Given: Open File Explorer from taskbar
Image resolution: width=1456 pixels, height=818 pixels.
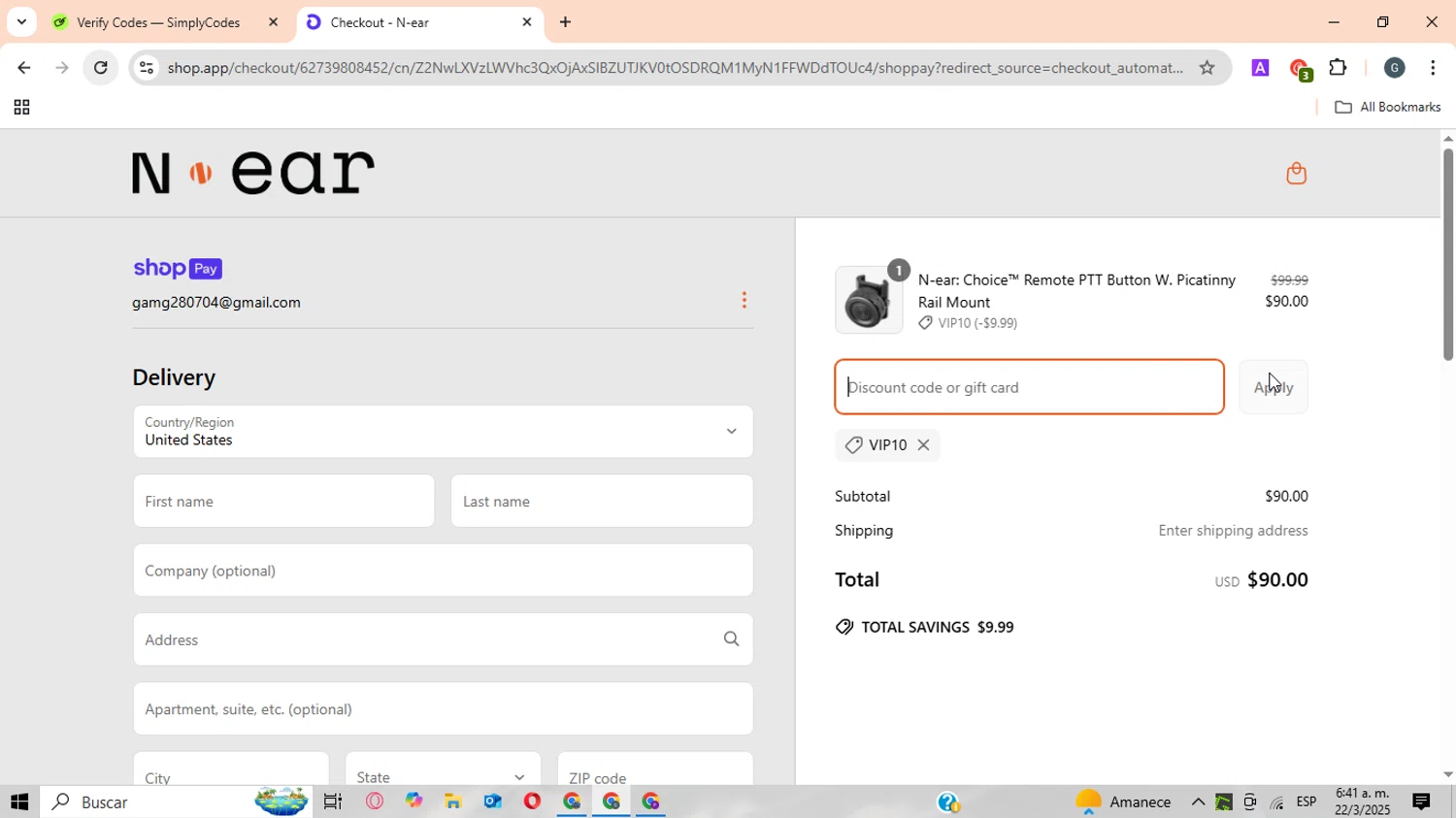Looking at the screenshot, I should 453,802.
